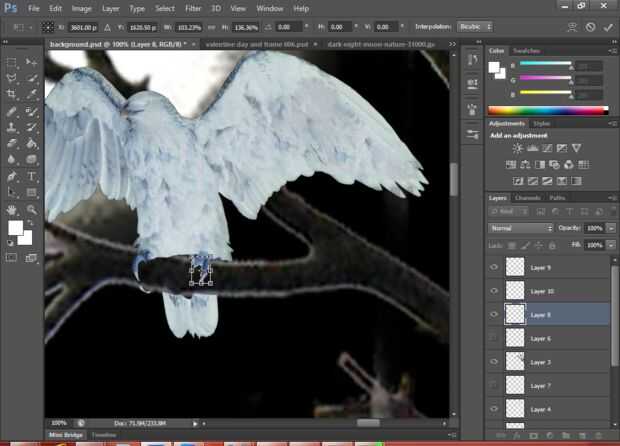Select the Type tool
This screenshot has height=446, width=620.
click(33, 175)
